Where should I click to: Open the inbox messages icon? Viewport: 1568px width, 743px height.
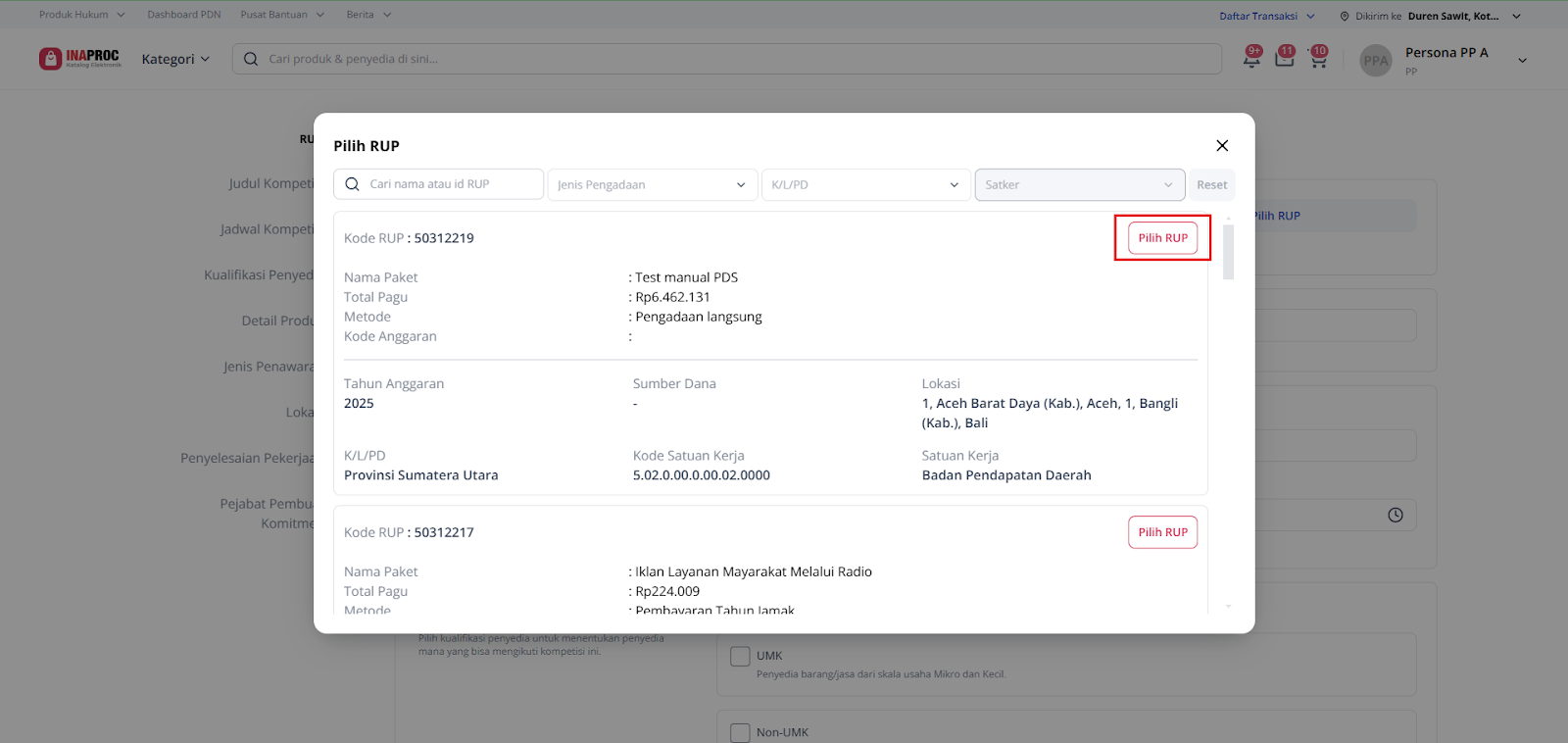(x=1284, y=58)
